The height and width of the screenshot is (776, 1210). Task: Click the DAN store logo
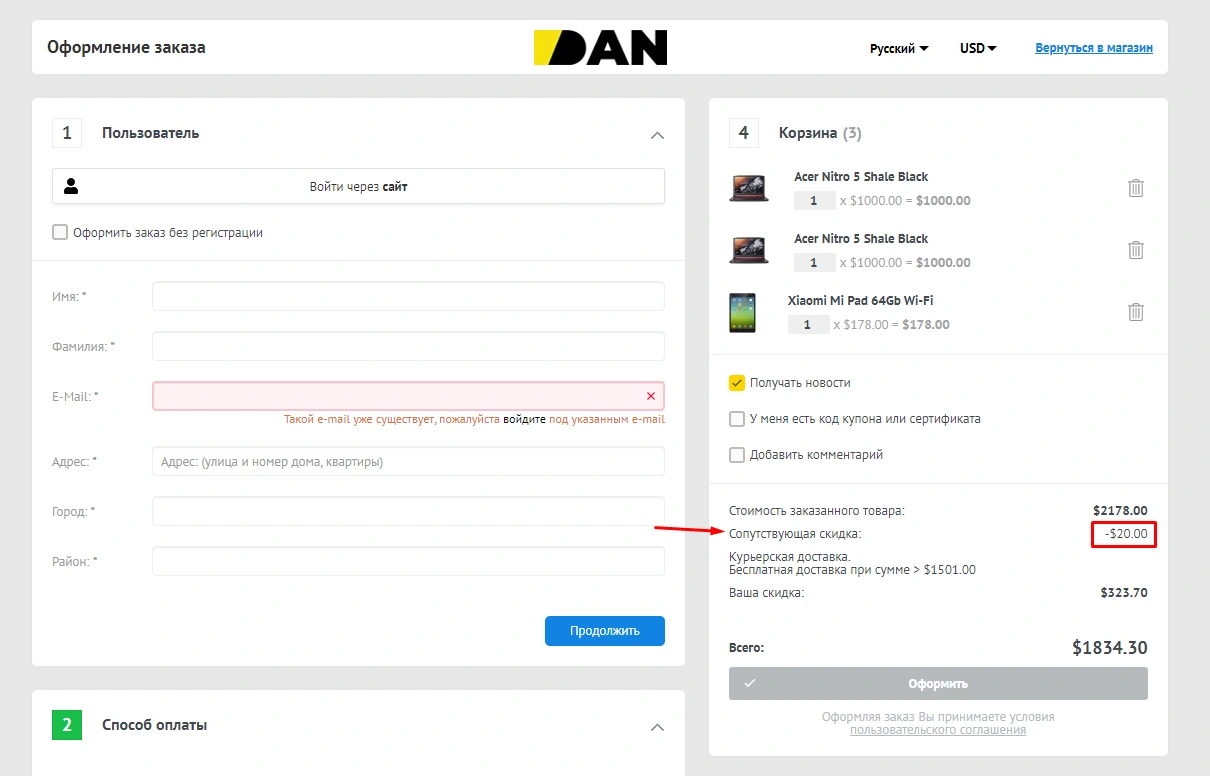click(600, 48)
